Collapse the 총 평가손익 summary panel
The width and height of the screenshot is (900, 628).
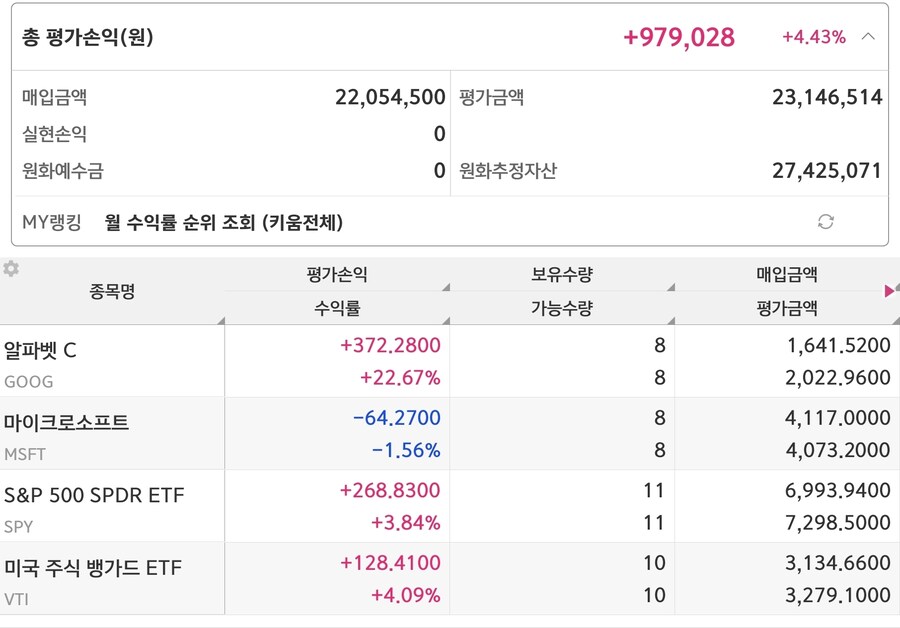[x=866, y=36]
